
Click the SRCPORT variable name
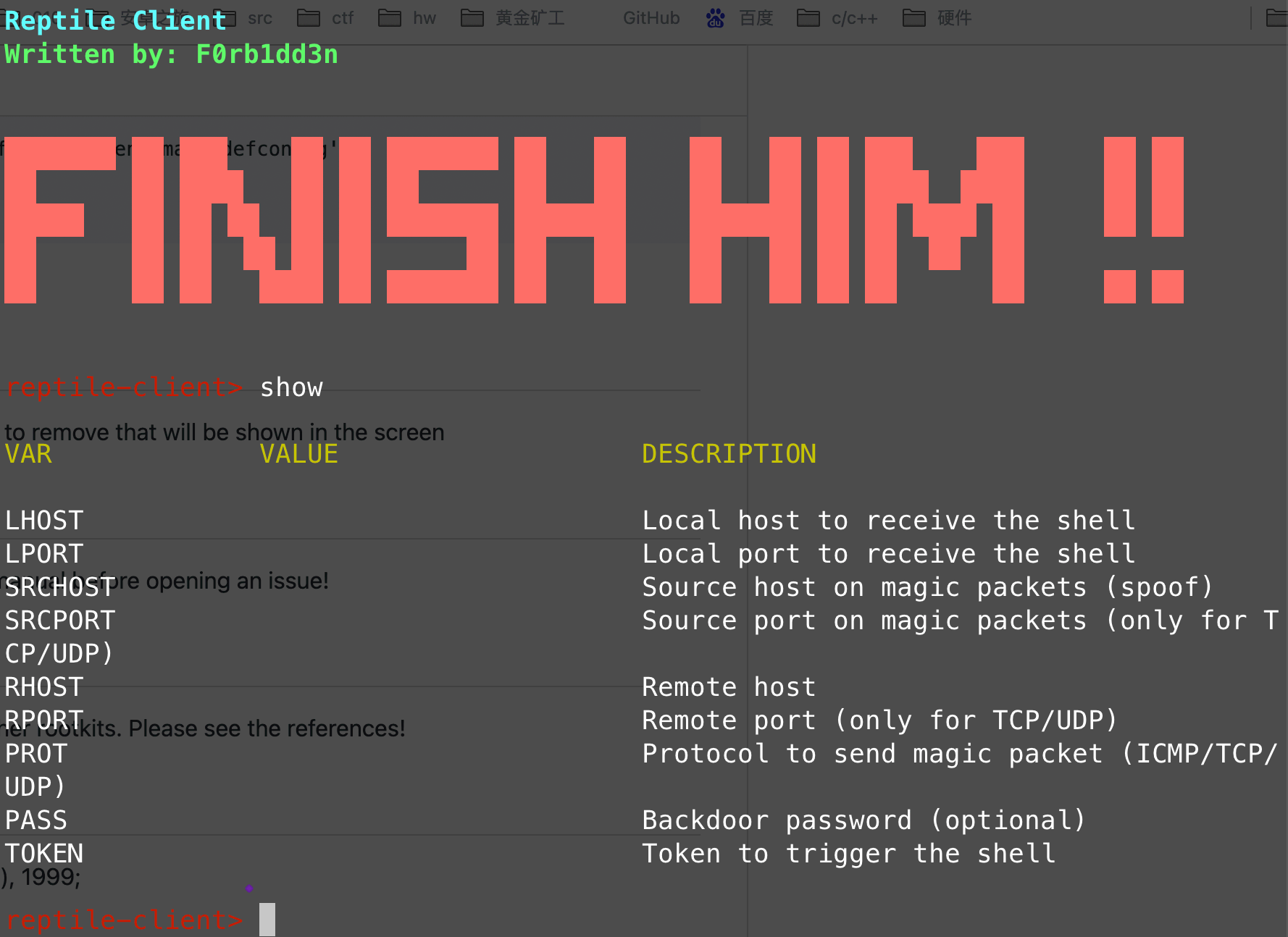(60, 621)
